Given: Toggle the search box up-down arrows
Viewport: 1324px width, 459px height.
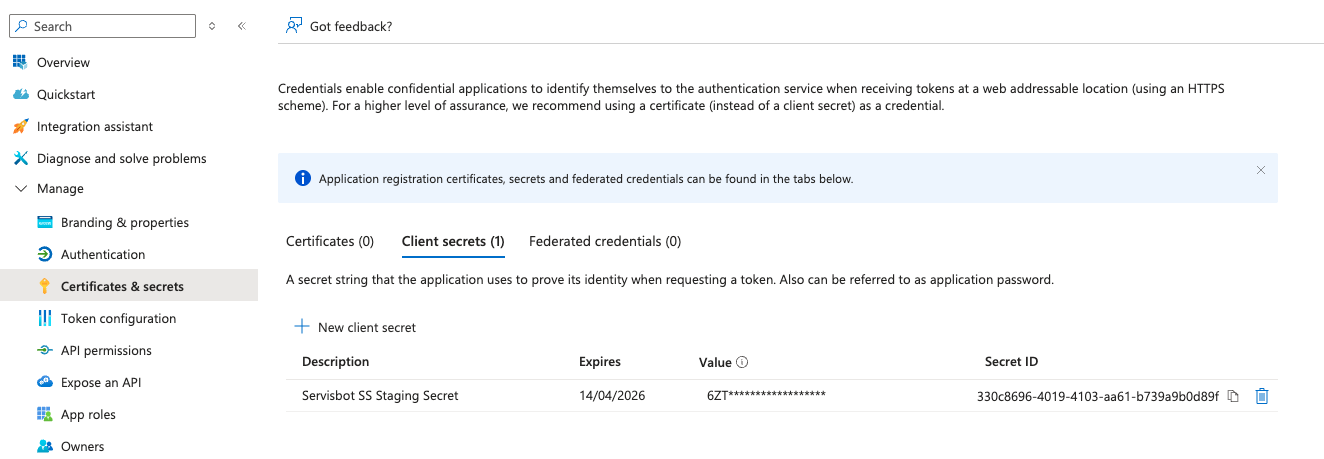Looking at the screenshot, I should pyautogui.click(x=212, y=26).
